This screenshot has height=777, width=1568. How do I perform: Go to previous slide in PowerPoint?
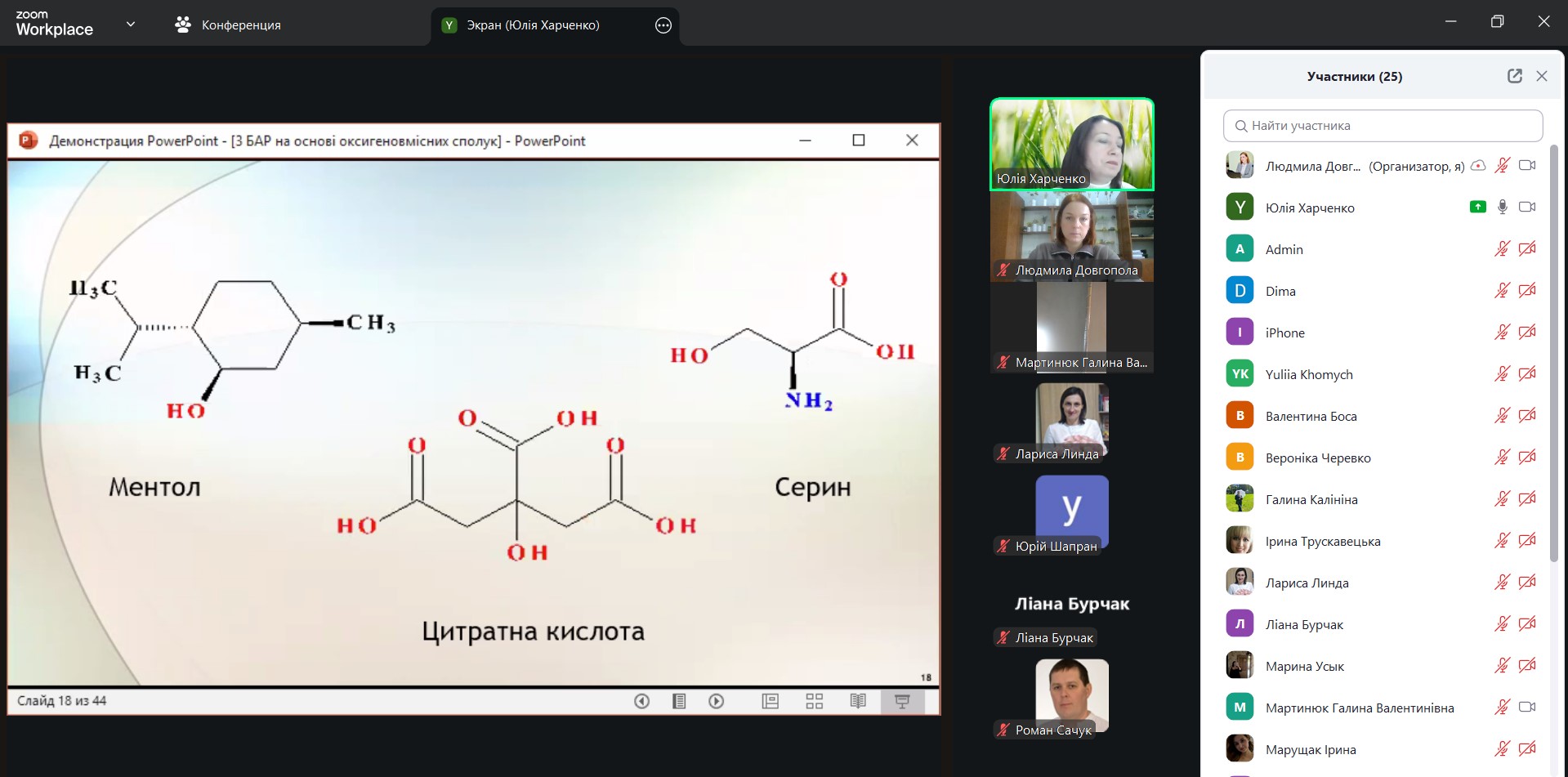click(x=641, y=701)
